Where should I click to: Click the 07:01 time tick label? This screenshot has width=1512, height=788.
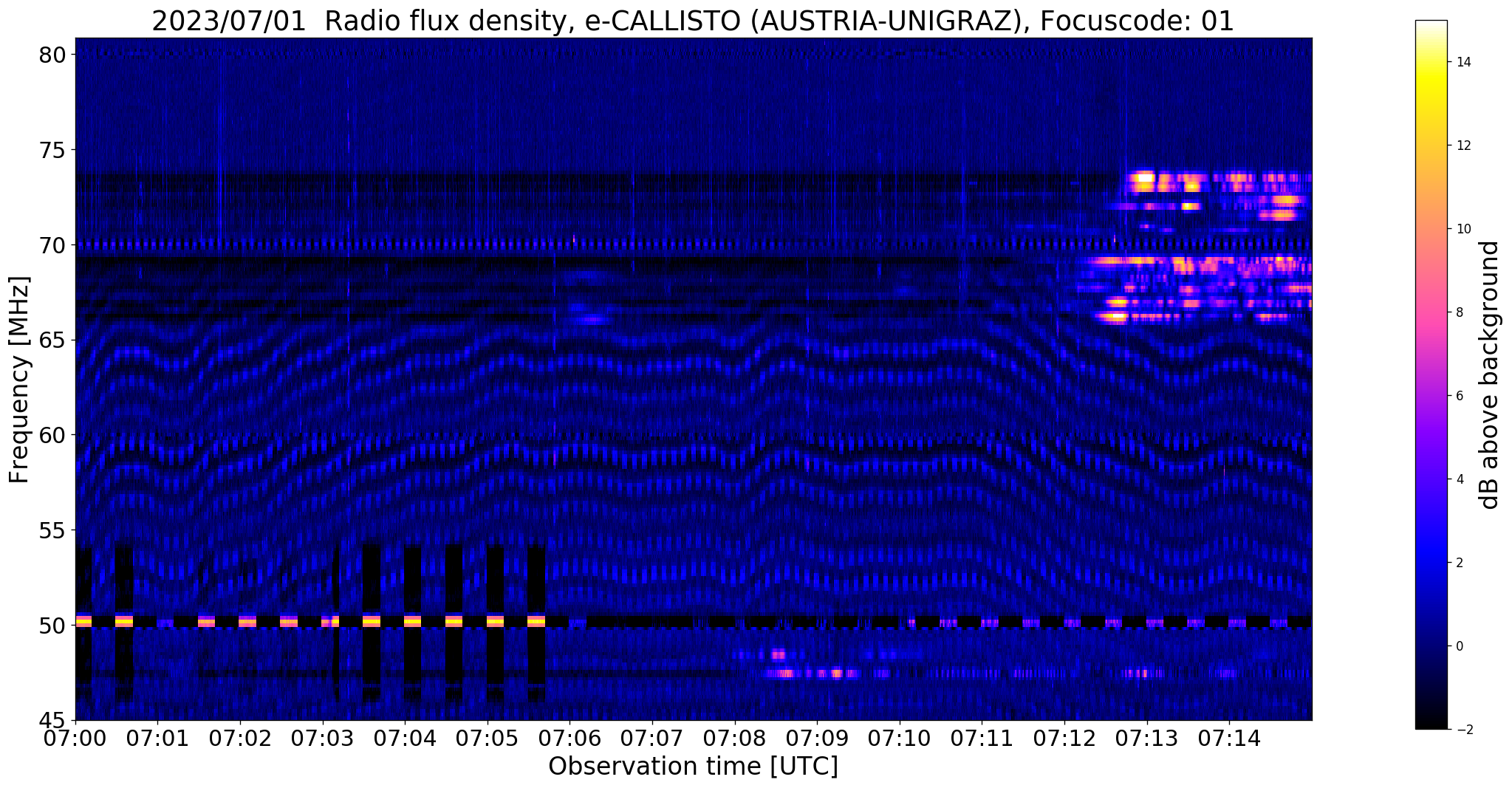[157, 737]
